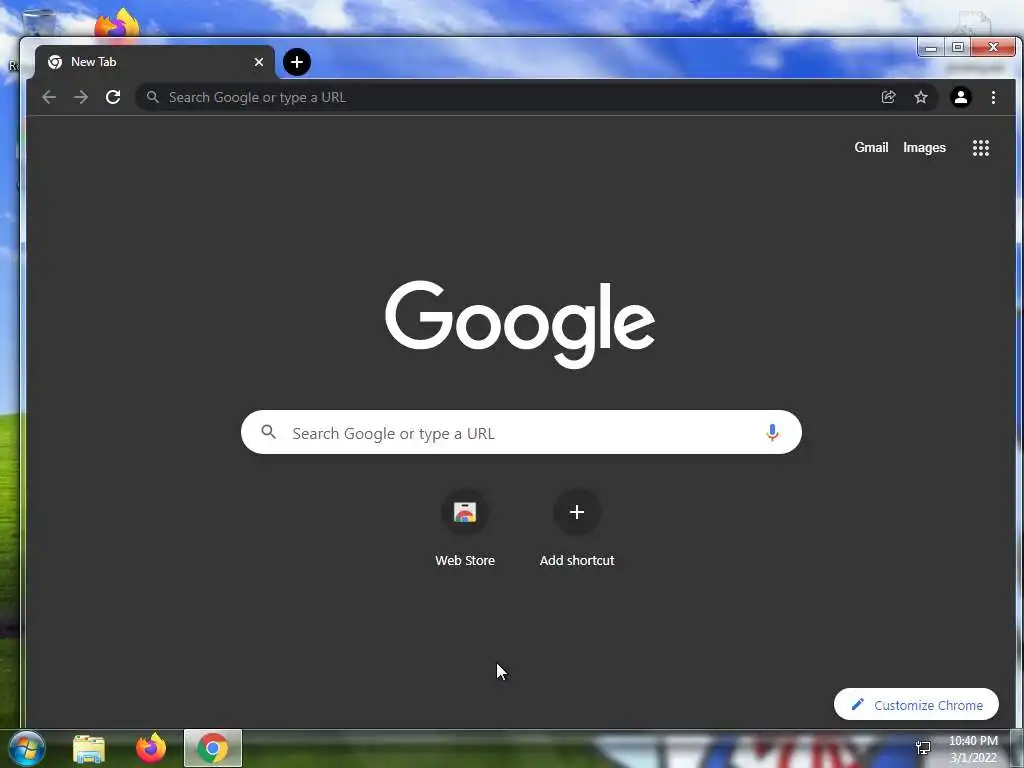Click the network tray icon
The image size is (1024, 768).
pyautogui.click(x=923, y=748)
